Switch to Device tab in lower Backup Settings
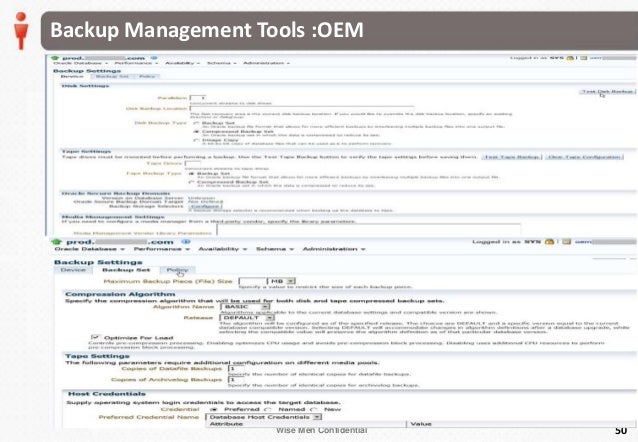Image resolution: width=638 pixels, height=442 pixels. 73,270
